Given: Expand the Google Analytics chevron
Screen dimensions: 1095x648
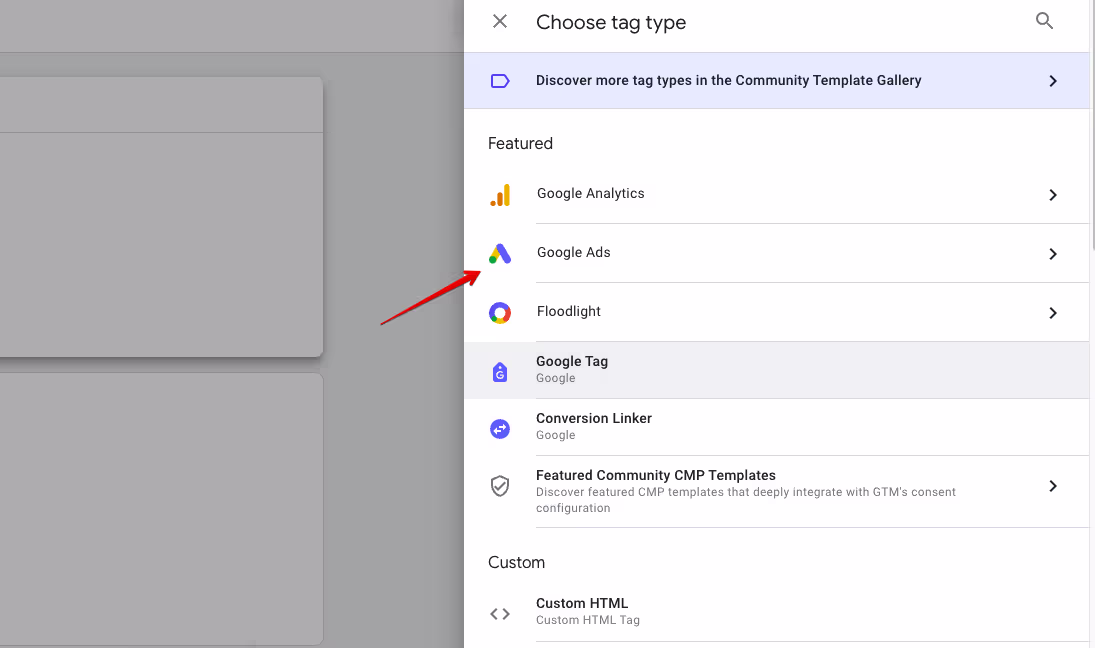Looking at the screenshot, I should [1052, 195].
